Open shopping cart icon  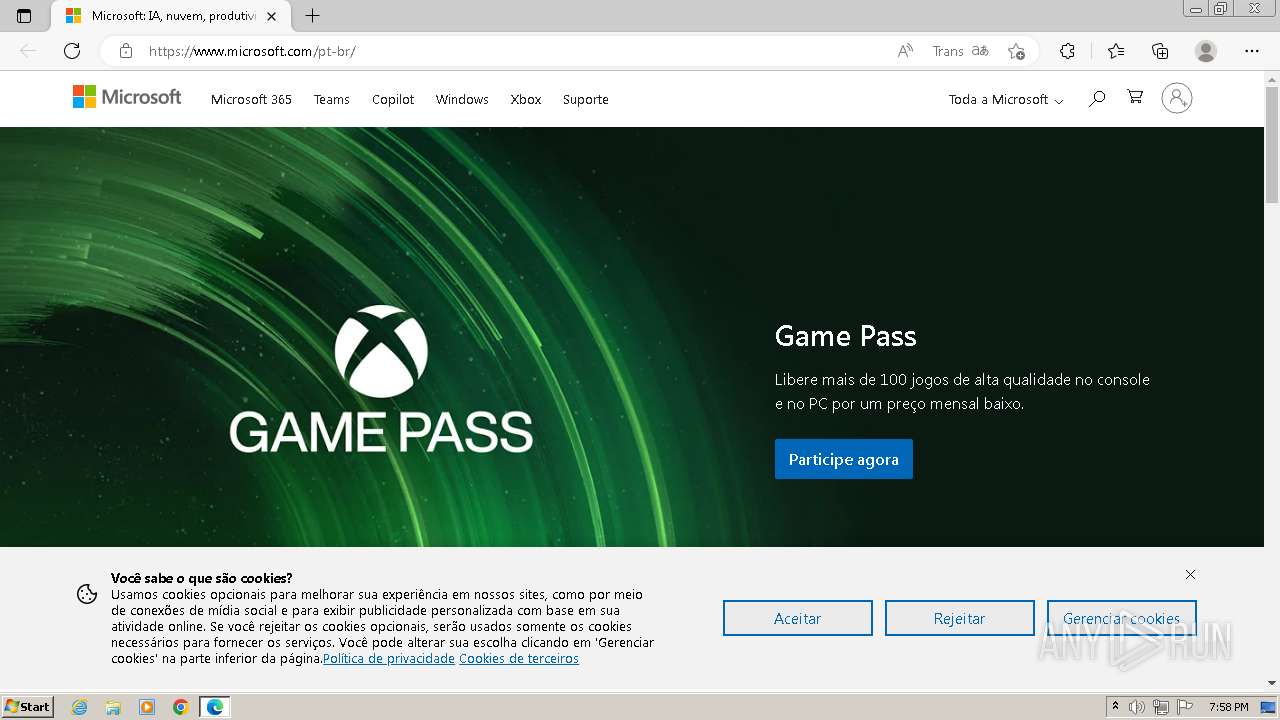coord(1135,97)
